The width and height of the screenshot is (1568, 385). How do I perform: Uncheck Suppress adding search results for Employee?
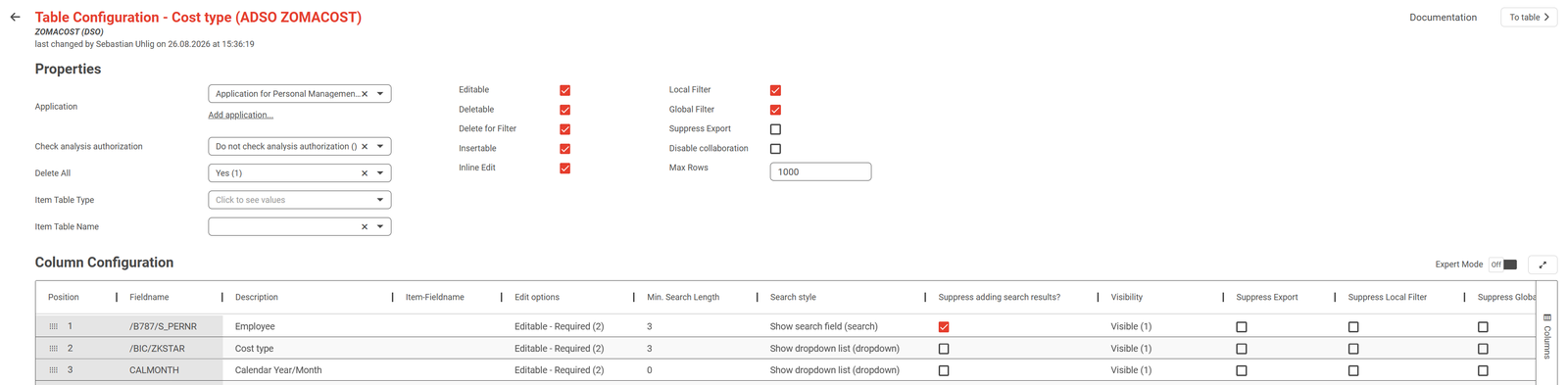click(944, 327)
